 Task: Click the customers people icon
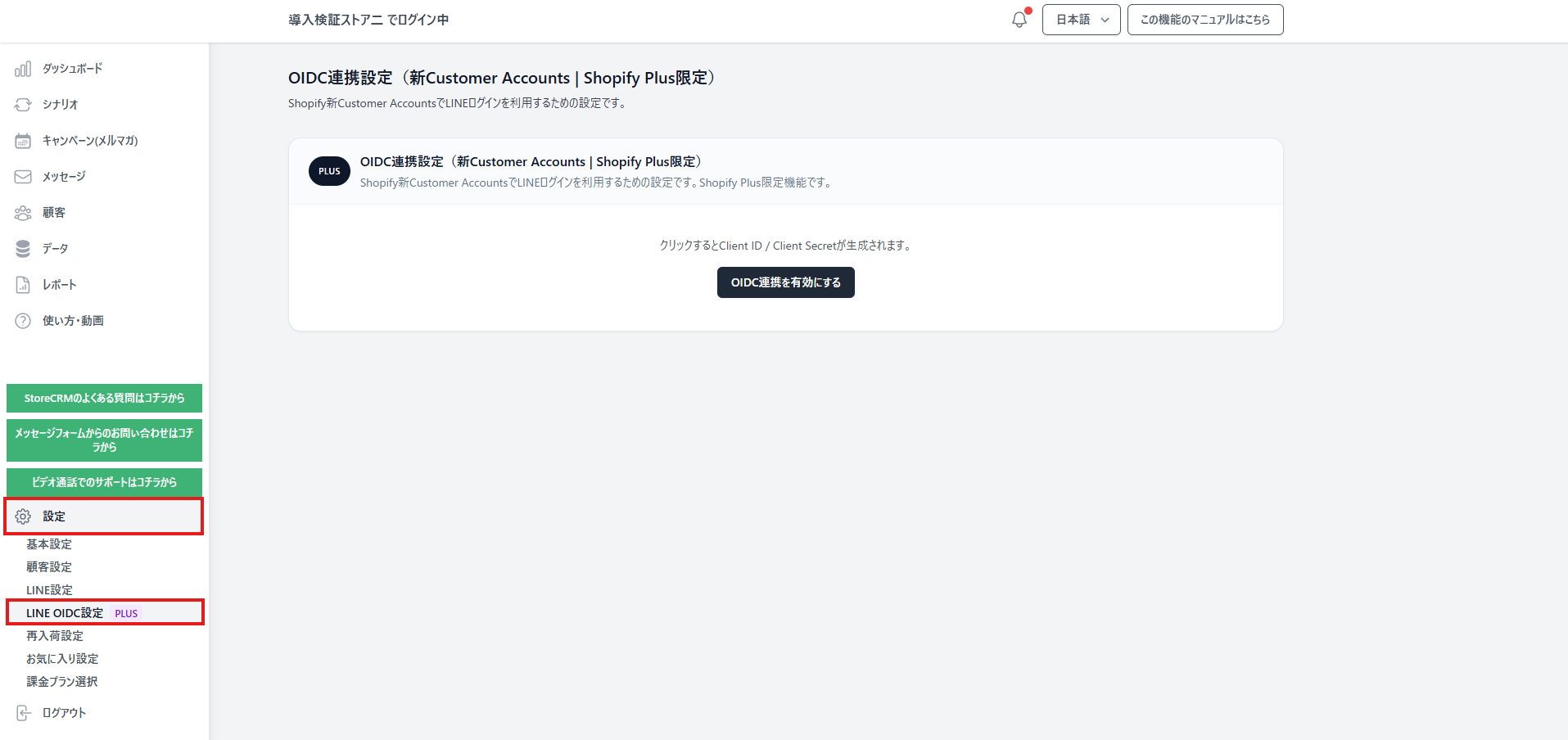pyautogui.click(x=23, y=213)
